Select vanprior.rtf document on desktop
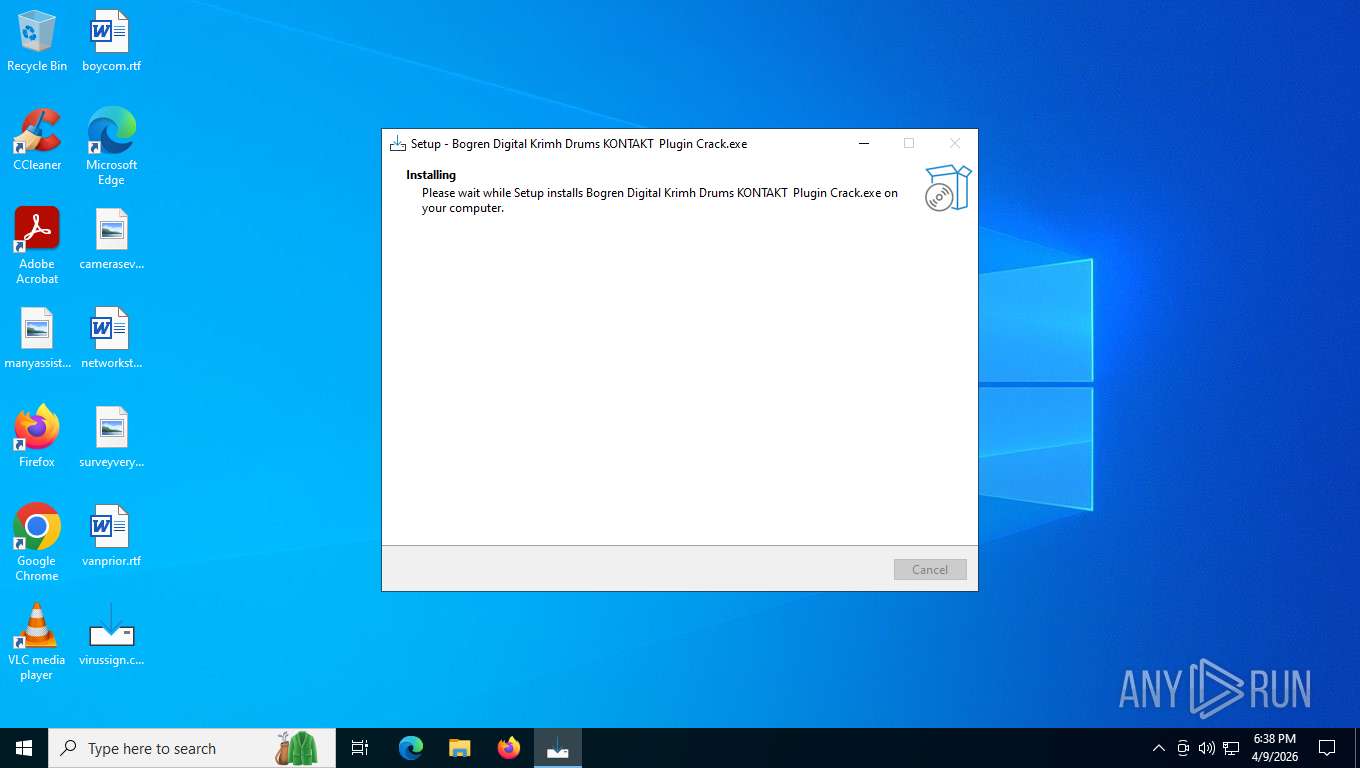Image resolution: width=1360 pixels, height=768 pixels. (x=111, y=536)
